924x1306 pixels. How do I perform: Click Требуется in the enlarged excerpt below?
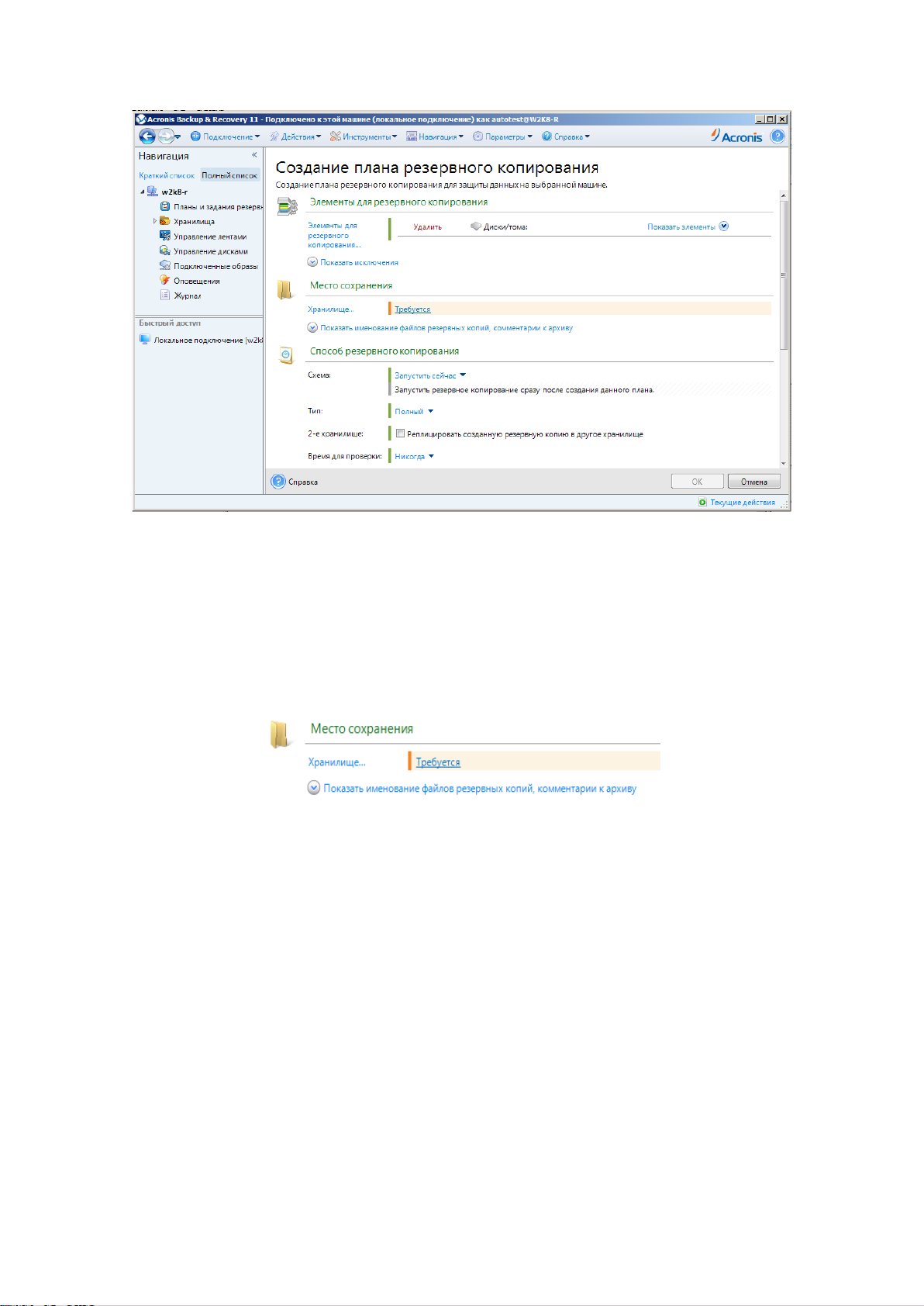(x=438, y=762)
